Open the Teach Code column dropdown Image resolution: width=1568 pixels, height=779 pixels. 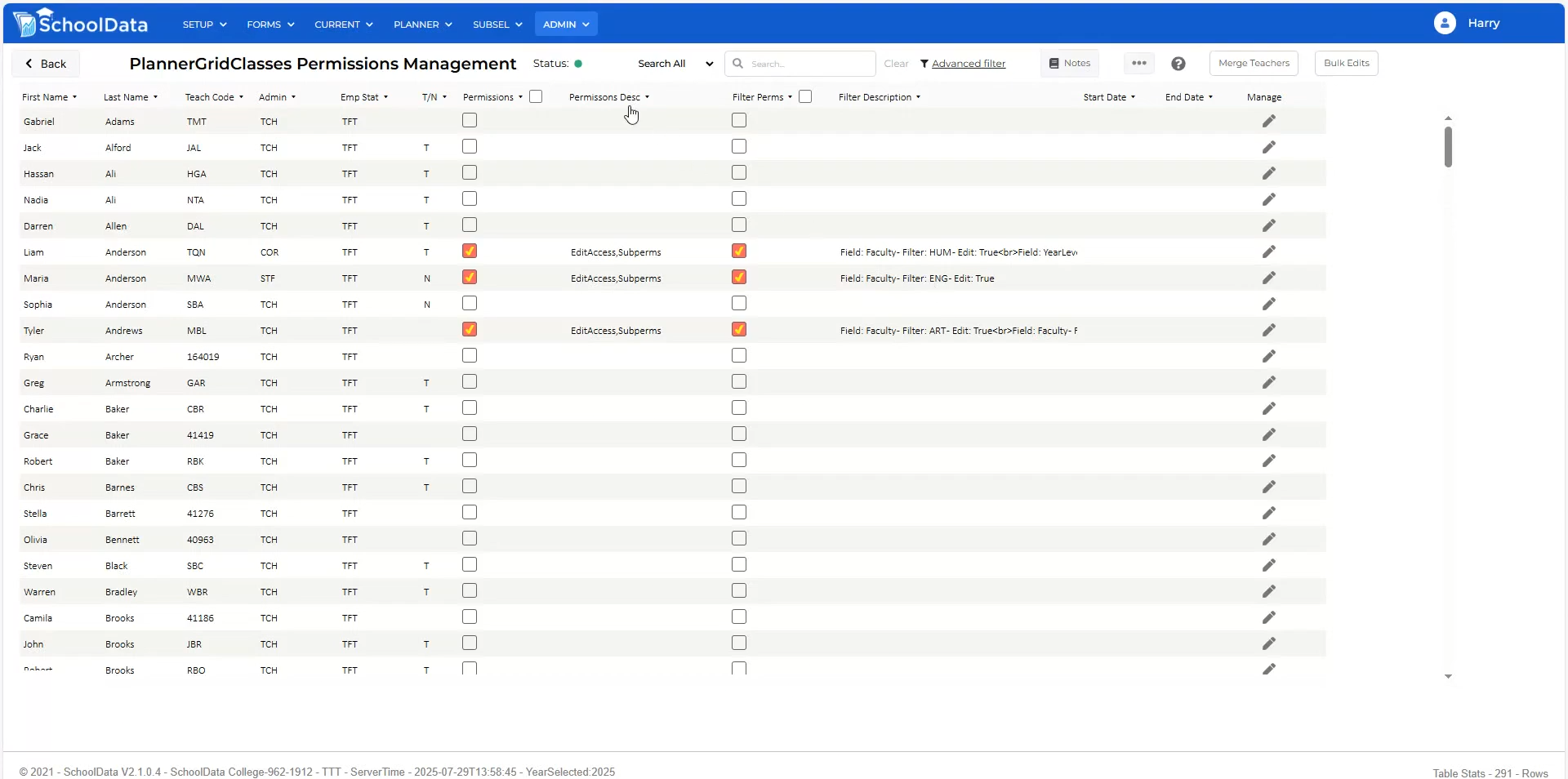coord(241,97)
